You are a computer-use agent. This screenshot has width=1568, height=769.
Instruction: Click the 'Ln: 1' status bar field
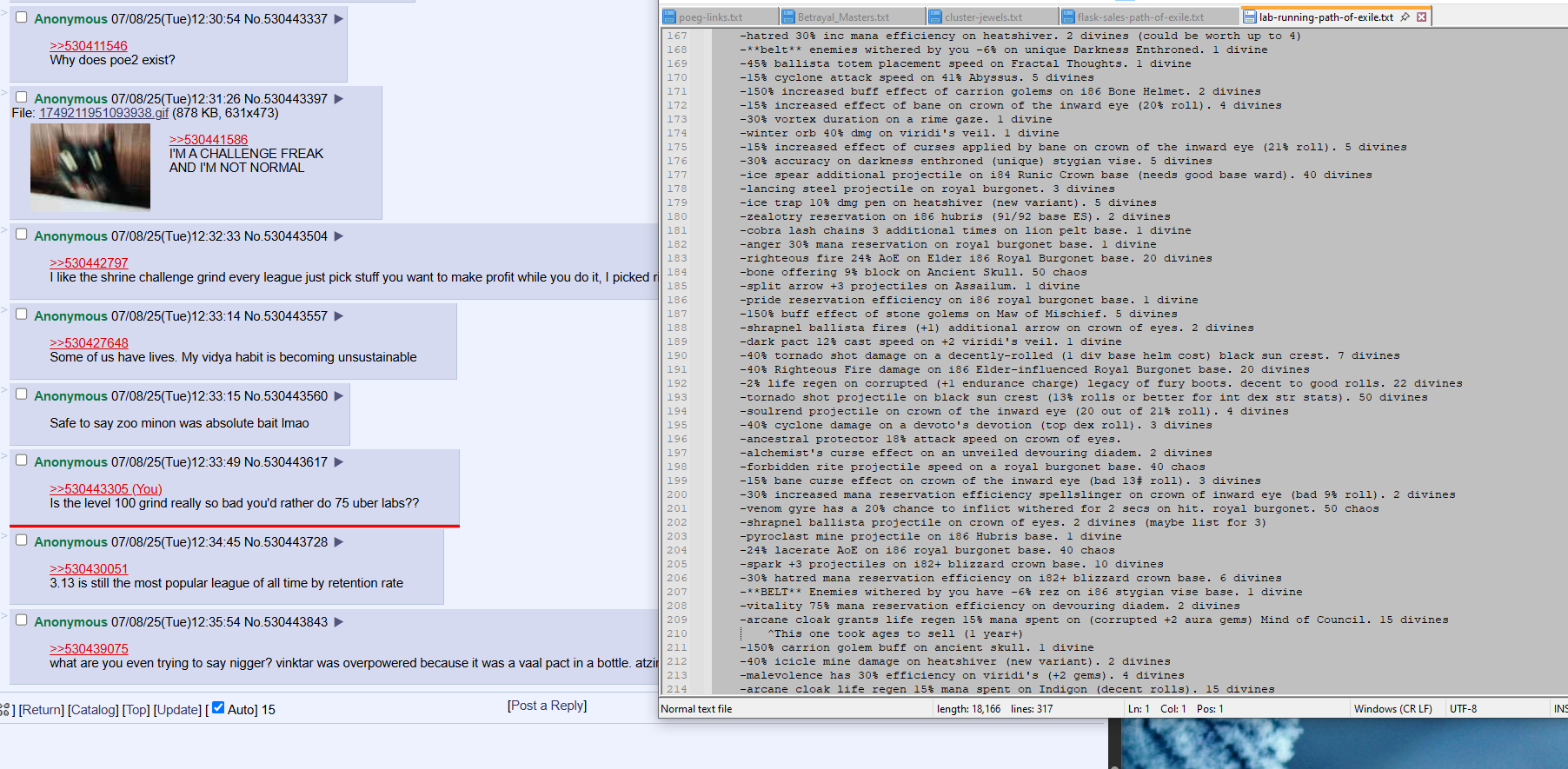[x=1139, y=709]
